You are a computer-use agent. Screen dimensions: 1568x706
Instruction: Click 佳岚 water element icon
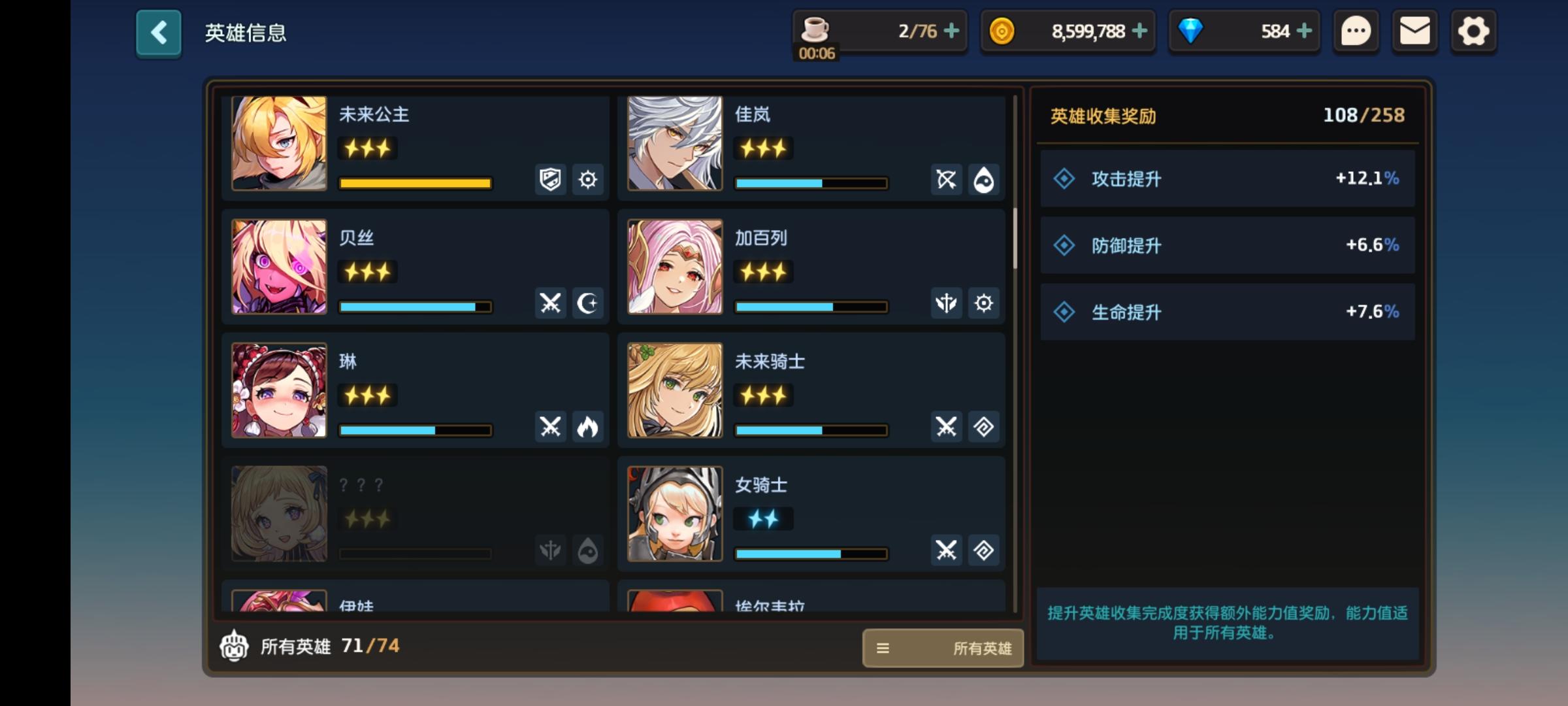pyautogui.click(x=984, y=179)
